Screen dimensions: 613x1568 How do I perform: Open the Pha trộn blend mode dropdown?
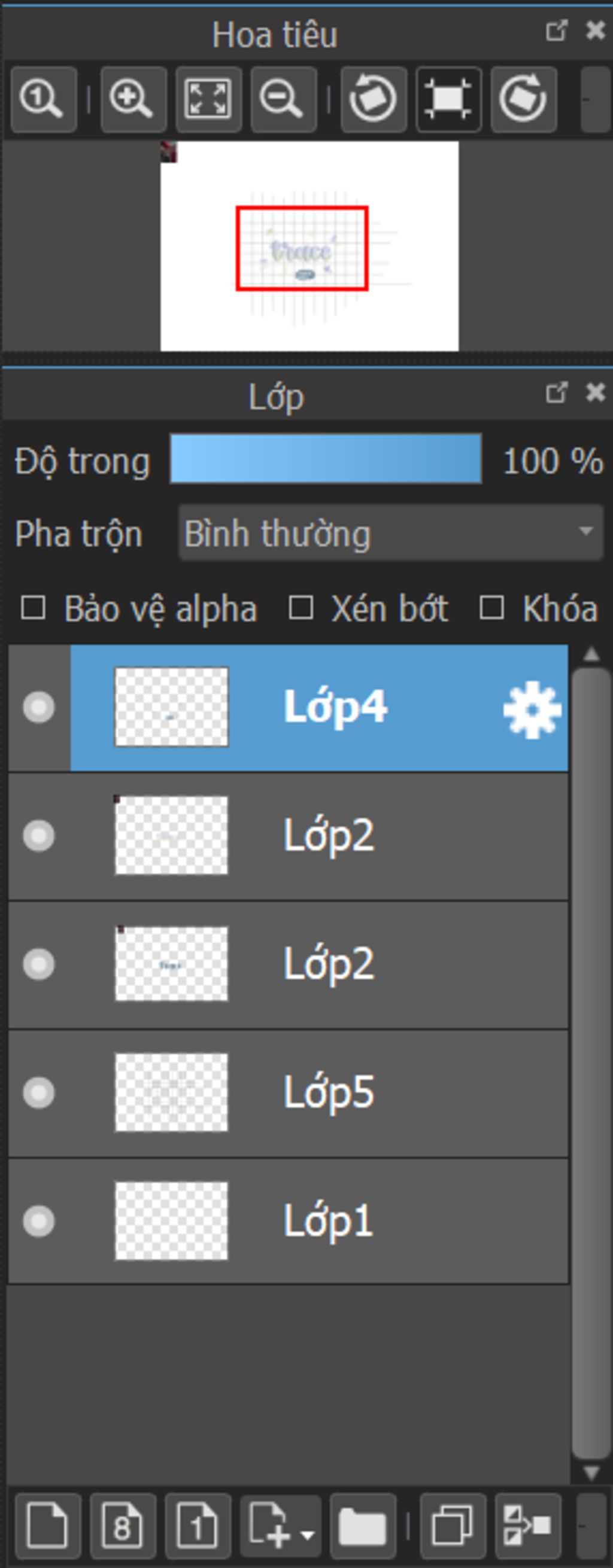[x=390, y=532]
